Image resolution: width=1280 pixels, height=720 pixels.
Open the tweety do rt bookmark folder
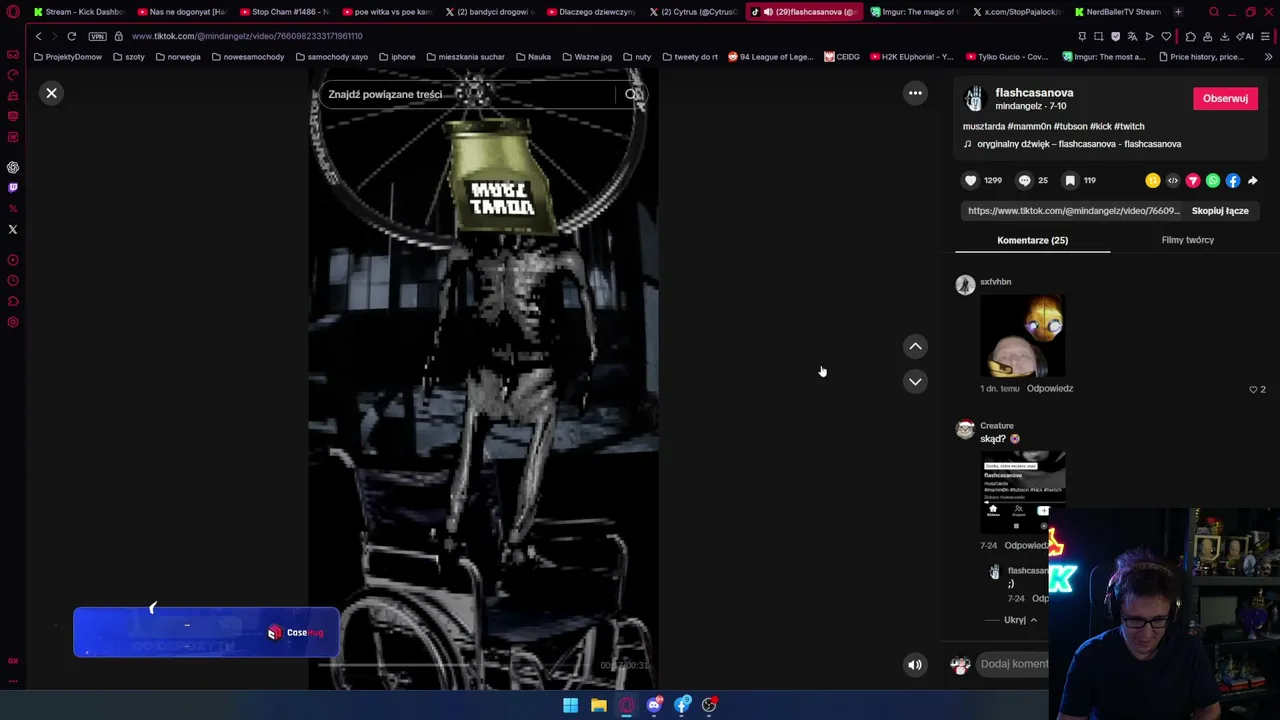point(690,57)
